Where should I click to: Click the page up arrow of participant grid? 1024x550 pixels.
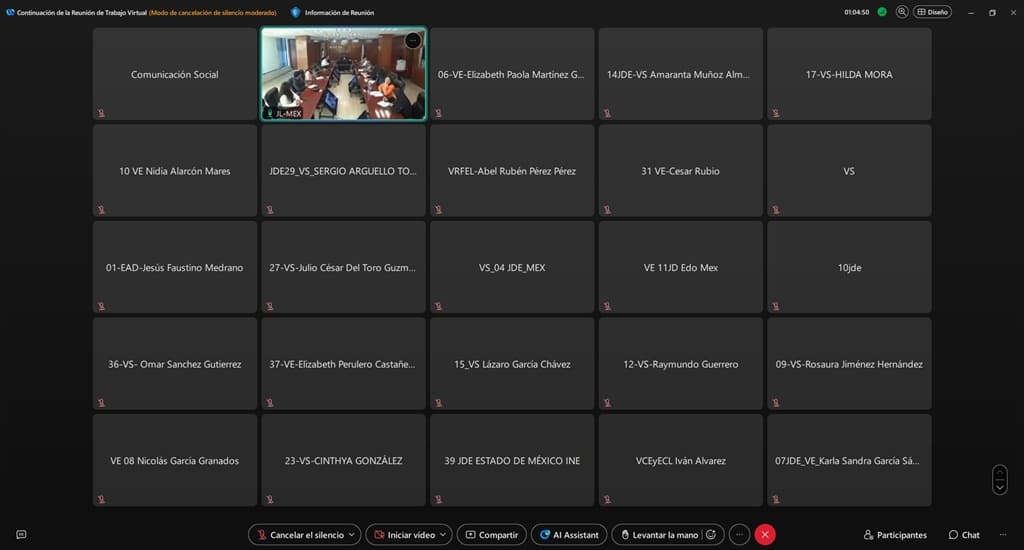1000,472
